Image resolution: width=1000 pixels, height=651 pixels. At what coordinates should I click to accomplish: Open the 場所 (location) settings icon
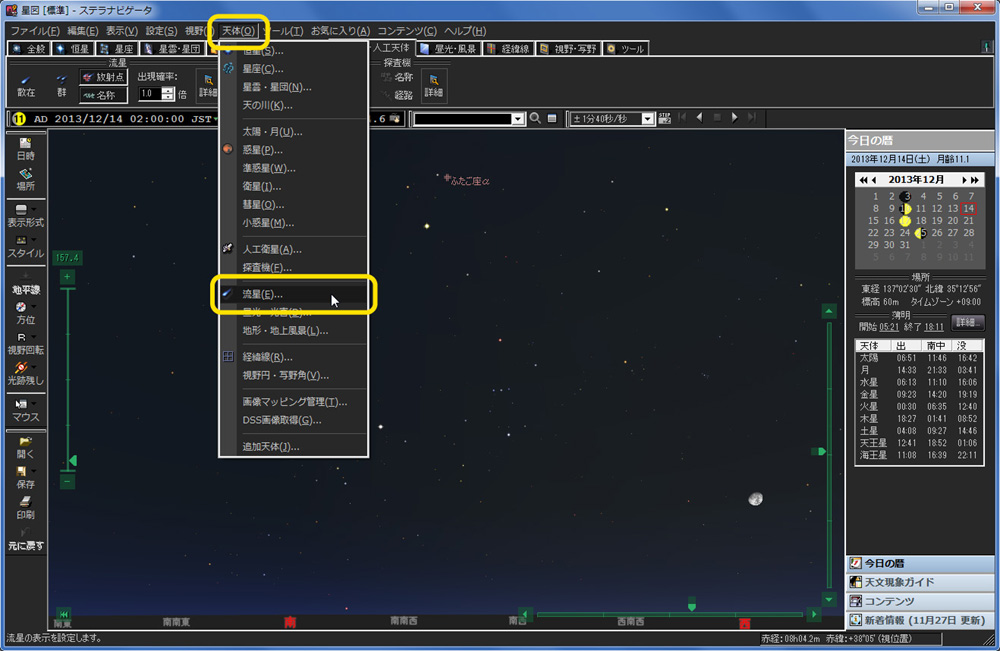coord(25,175)
